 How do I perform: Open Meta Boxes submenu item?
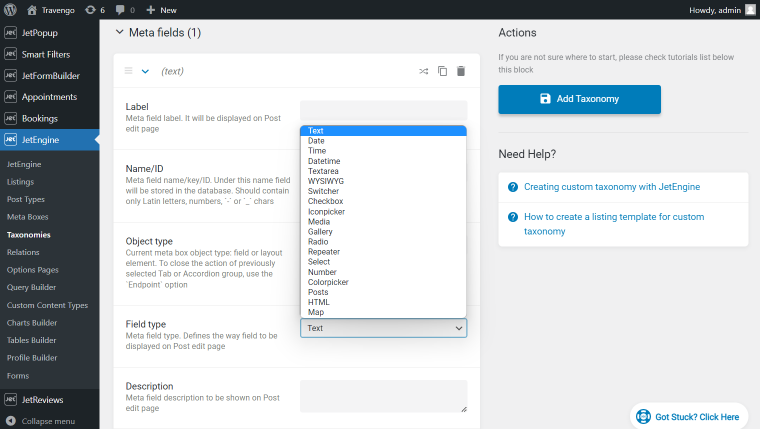pos(28,217)
